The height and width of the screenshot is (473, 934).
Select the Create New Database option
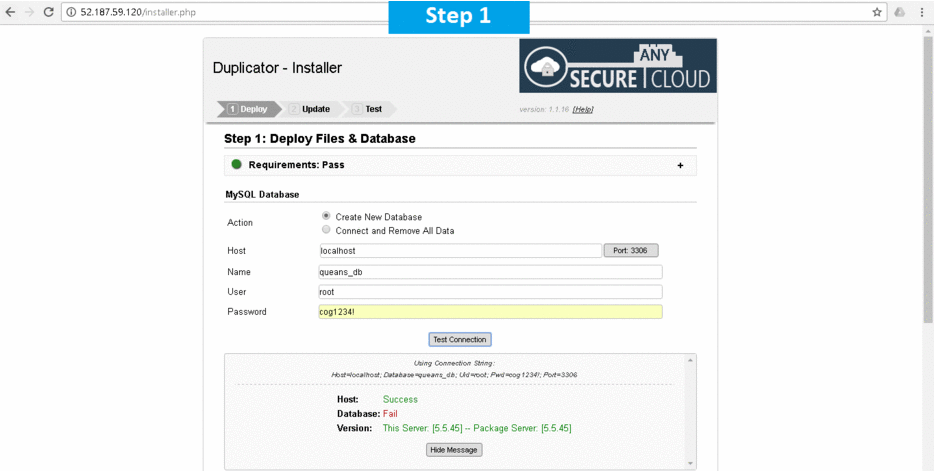coord(326,216)
